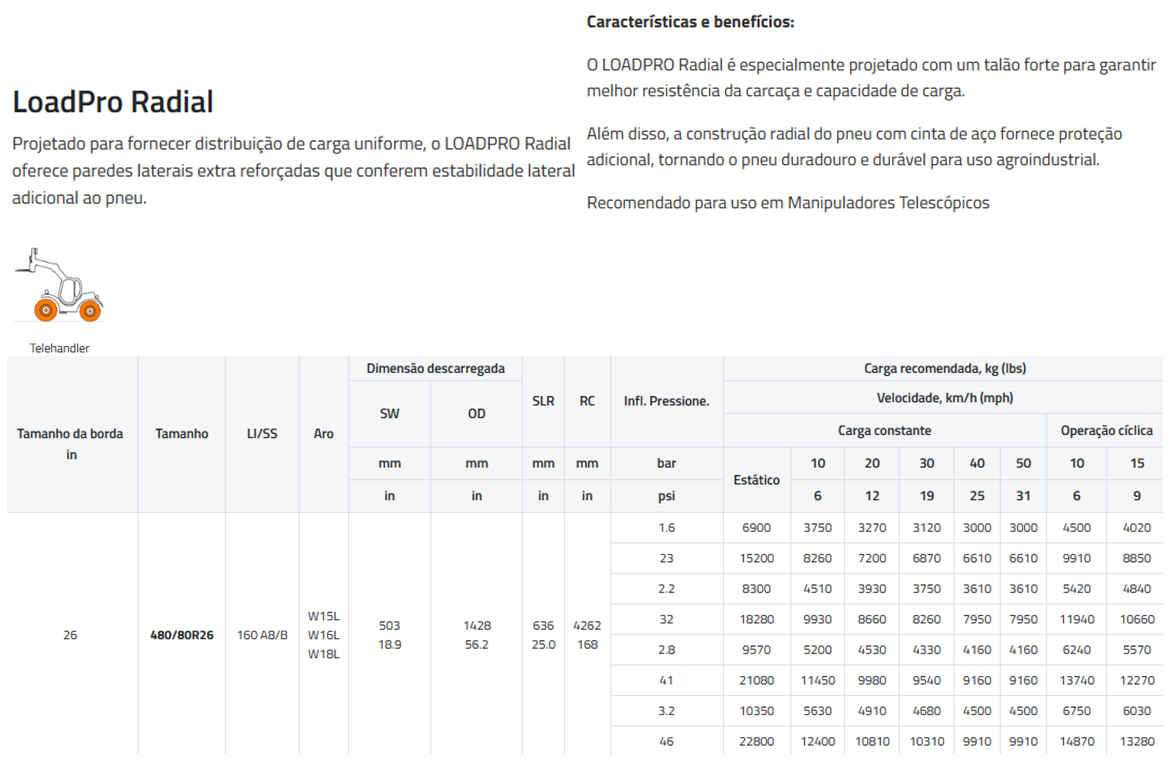Click the 'LI/SS' column header
The width and height of the screenshot is (1173, 767).
tap(262, 433)
